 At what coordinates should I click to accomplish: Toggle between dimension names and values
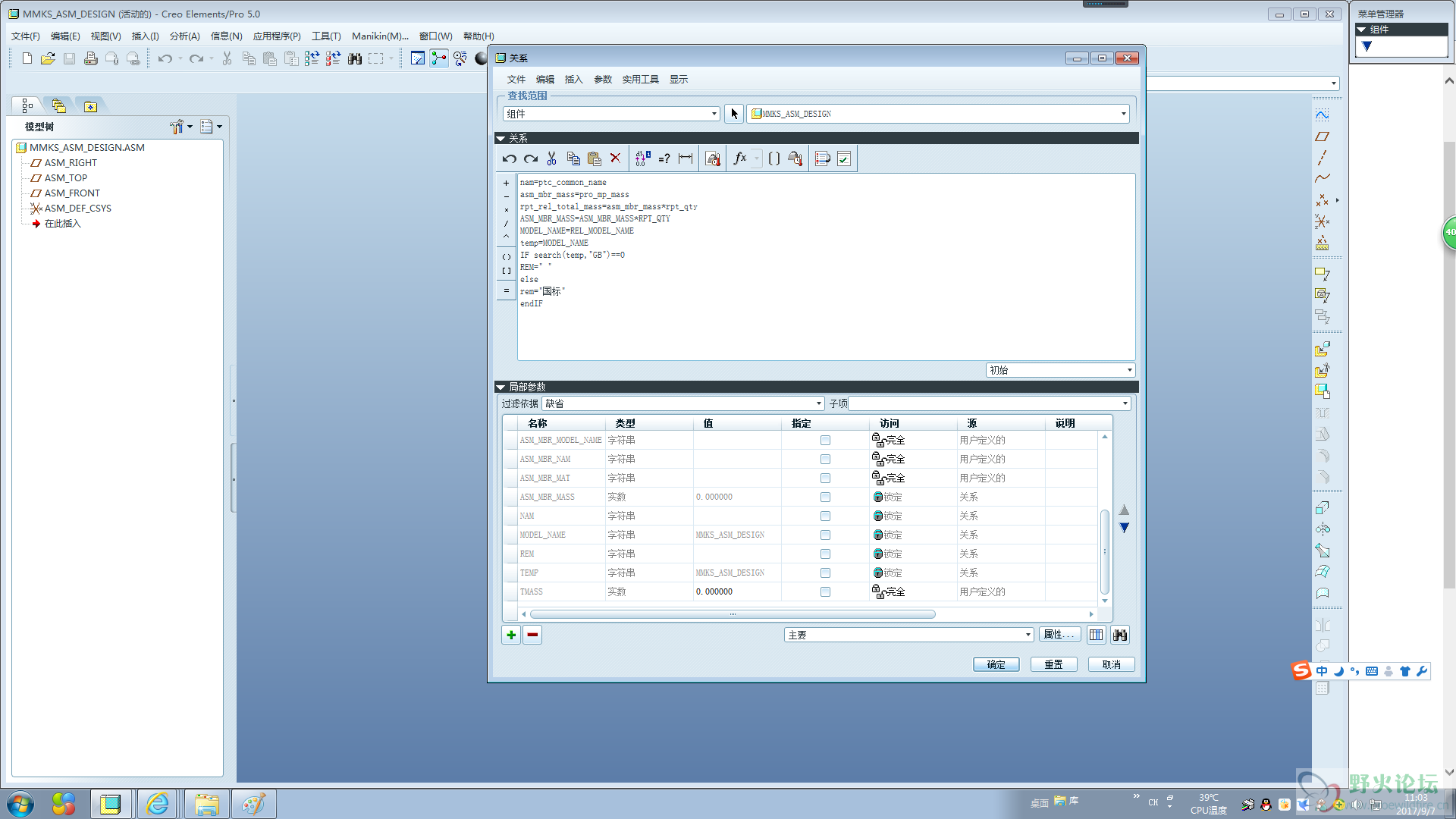(642, 158)
